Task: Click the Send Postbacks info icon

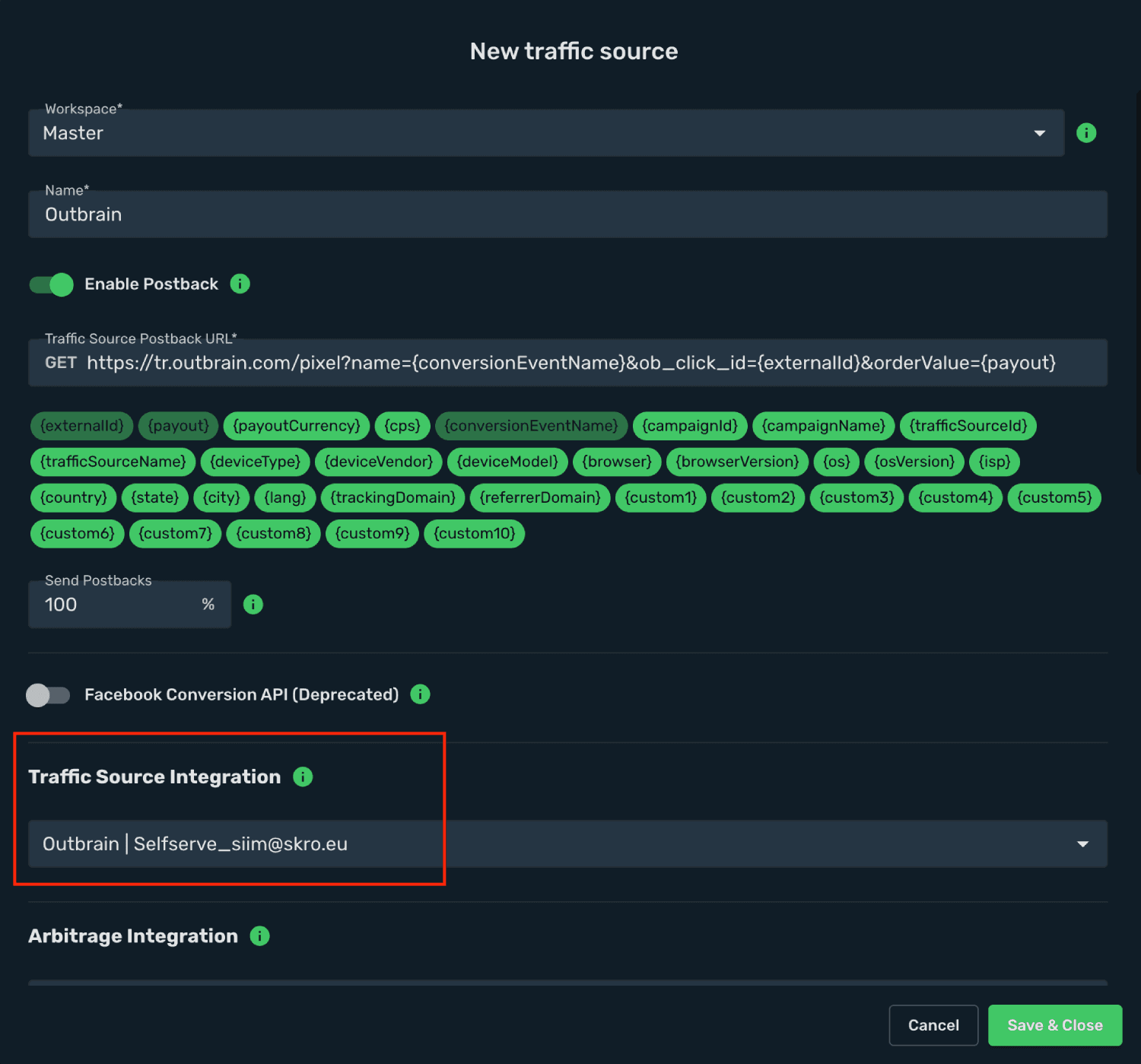Action: click(x=253, y=605)
